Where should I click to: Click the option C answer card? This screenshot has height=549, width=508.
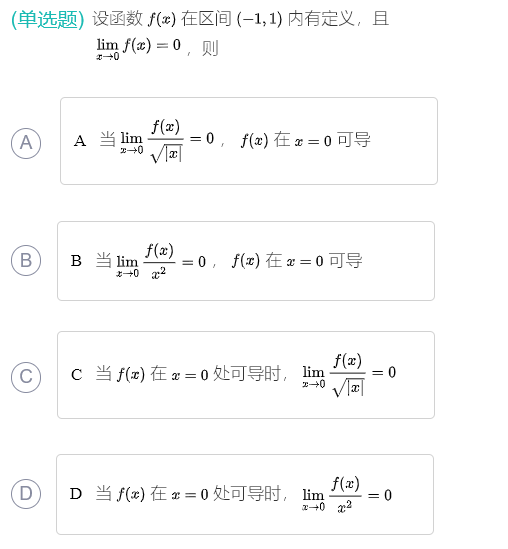click(246, 375)
